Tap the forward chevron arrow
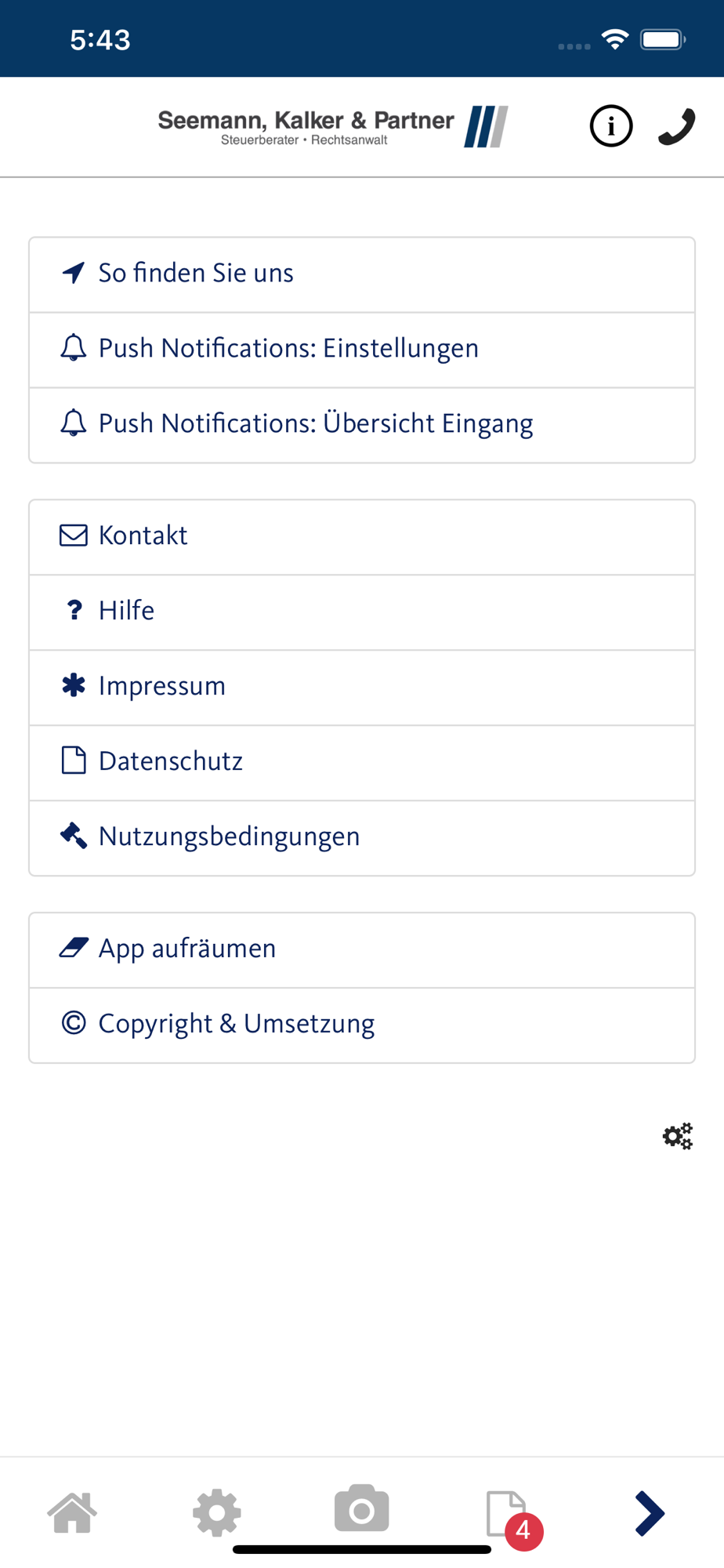The image size is (724, 1568). tap(650, 1513)
